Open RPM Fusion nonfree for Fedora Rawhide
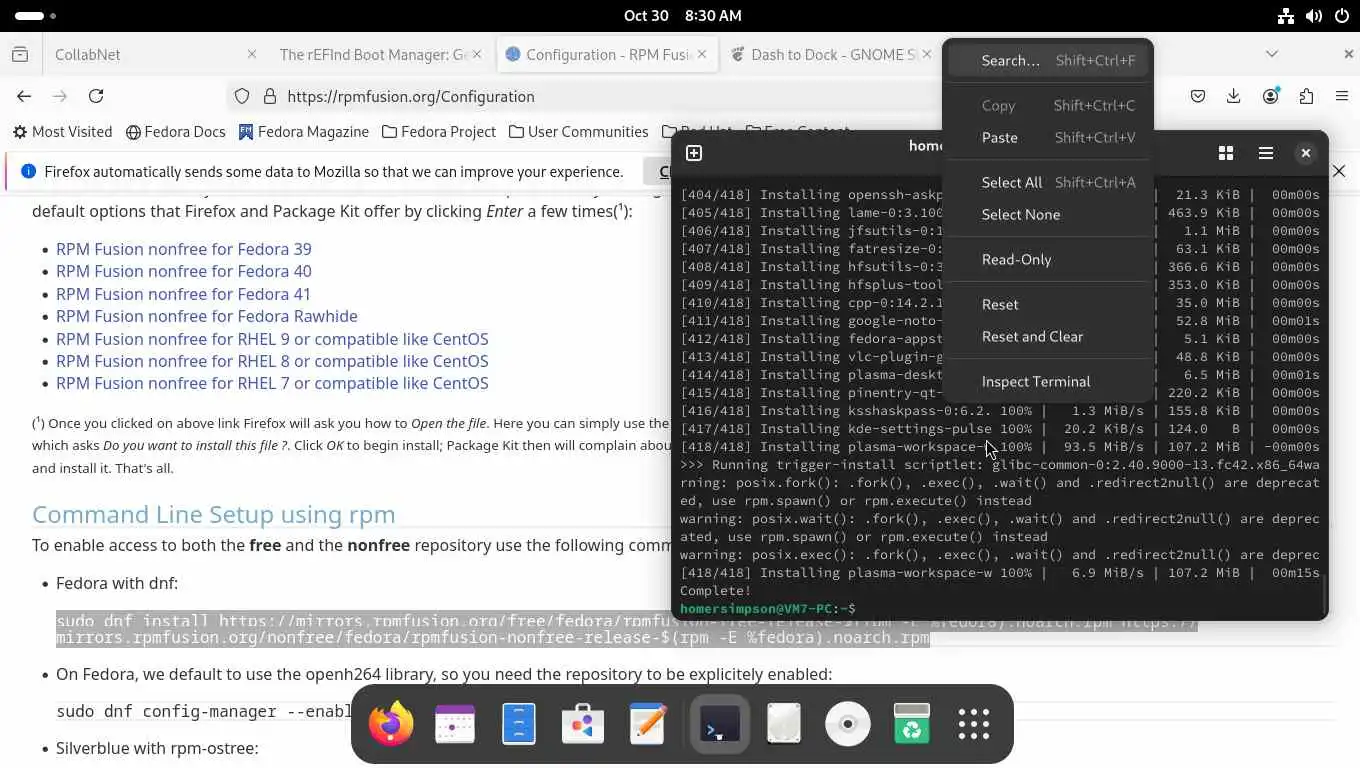1360x768 pixels. (207, 316)
